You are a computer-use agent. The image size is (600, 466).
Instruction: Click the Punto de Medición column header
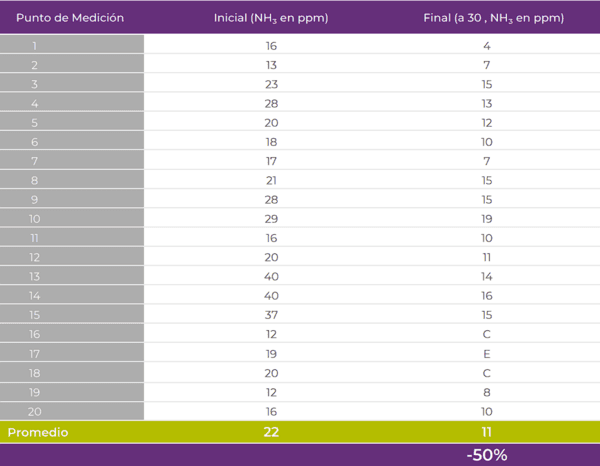tap(70, 18)
